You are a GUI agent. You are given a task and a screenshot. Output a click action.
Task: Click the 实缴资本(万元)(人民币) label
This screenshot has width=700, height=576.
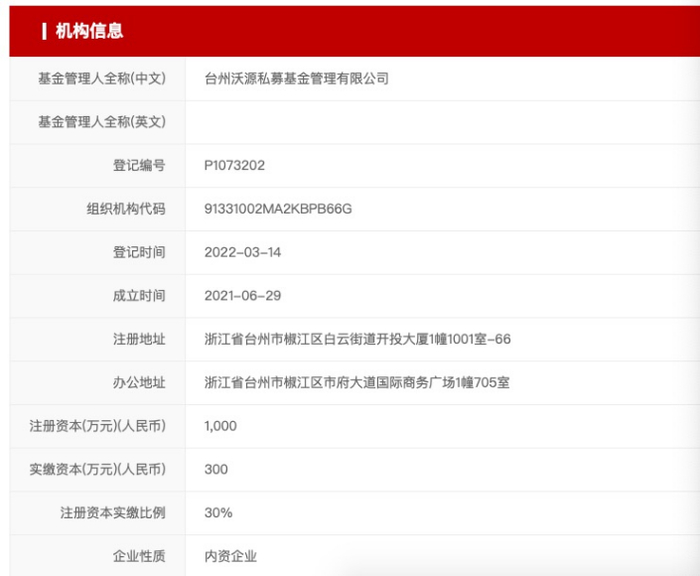click(x=97, y=469)
